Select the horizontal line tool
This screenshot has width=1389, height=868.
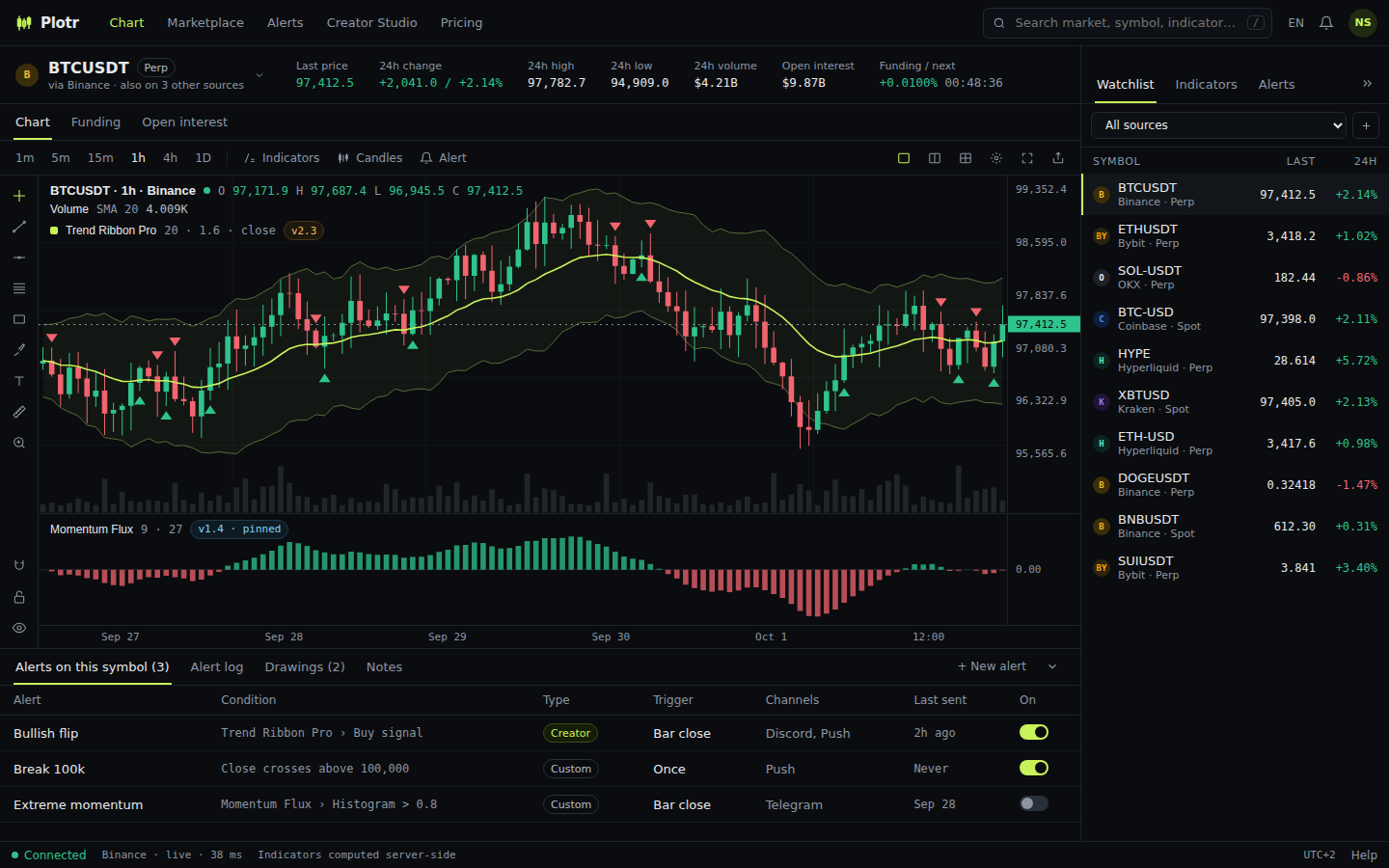(19, 258)
